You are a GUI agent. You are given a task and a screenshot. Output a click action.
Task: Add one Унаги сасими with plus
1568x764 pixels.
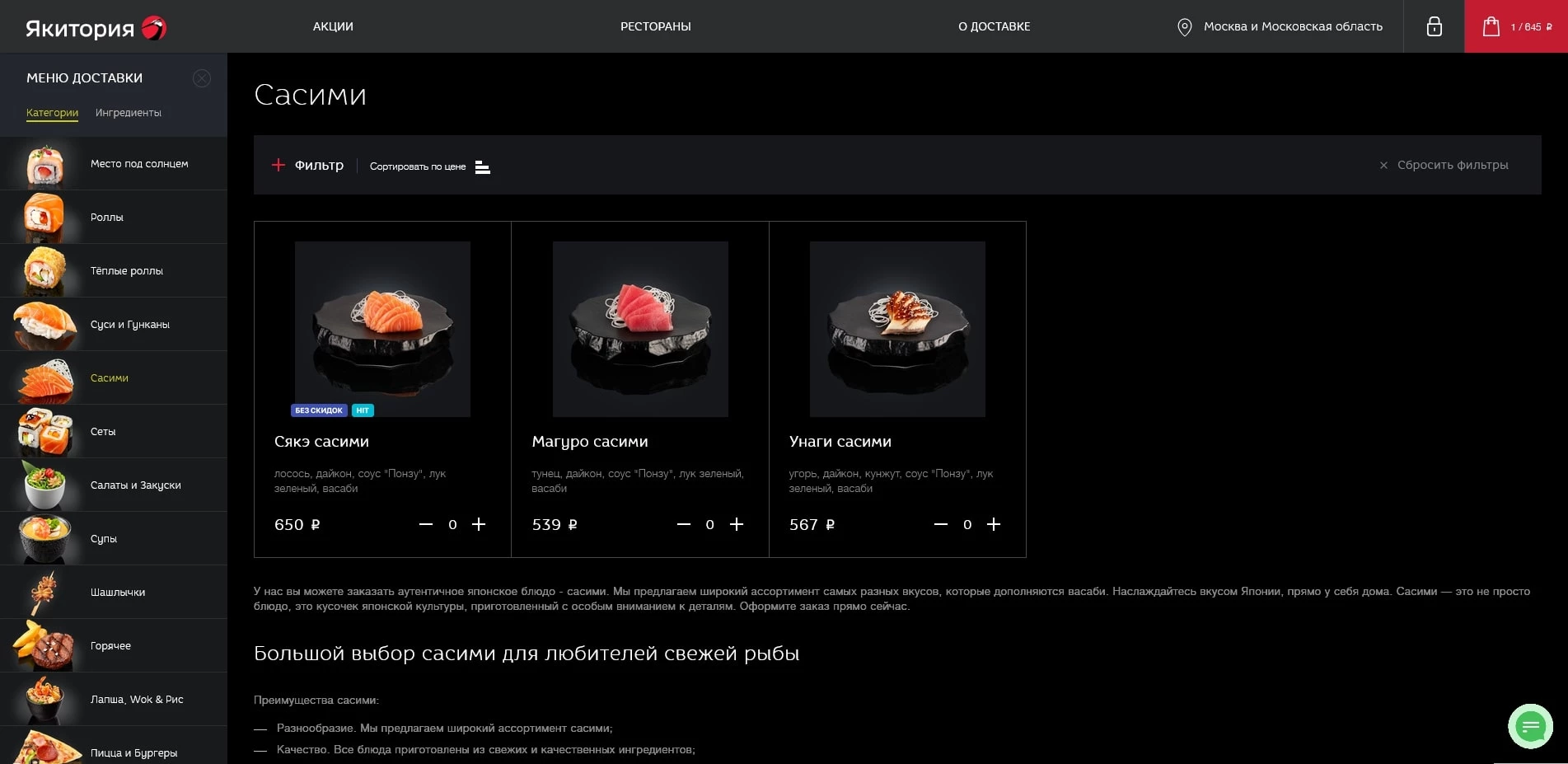click(994, 524)
